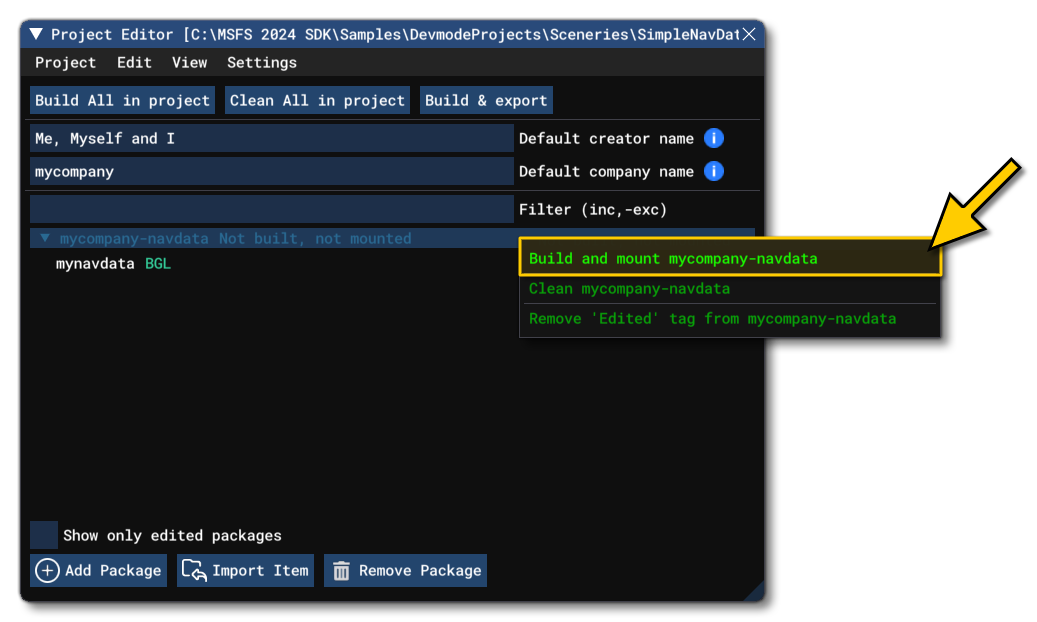Image resolution: width=1037 pixels, height=622 pixels.
Task: Open the Edit menu
Action: tap(133, 62)
